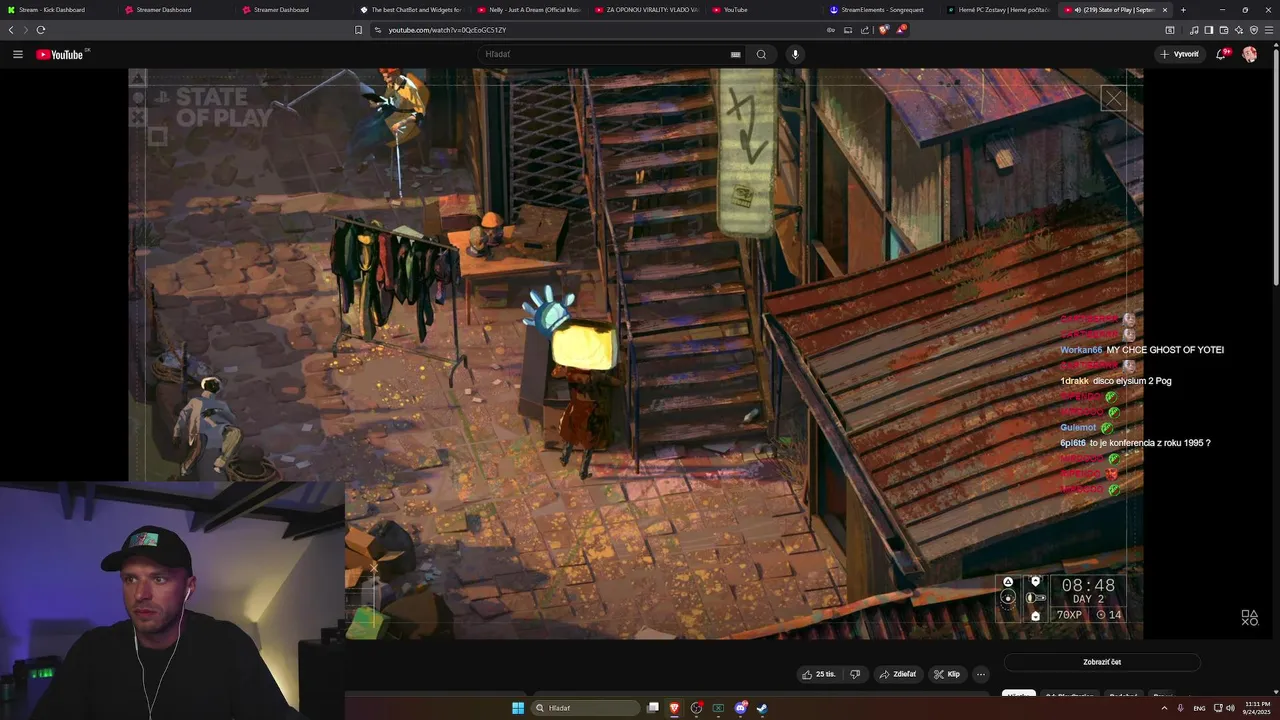Open Brave browser from taskbar

pyautogui.click(x=675, y=708)
